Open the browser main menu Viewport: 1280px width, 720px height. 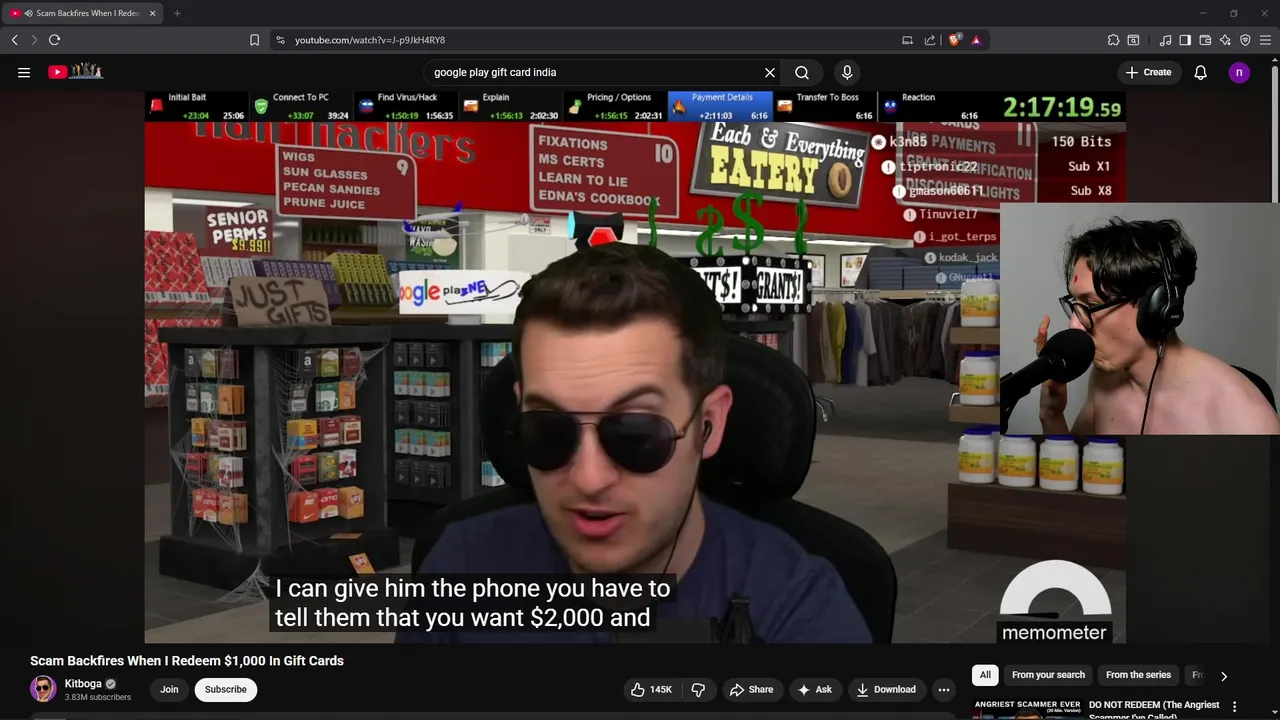point(1265,40)
